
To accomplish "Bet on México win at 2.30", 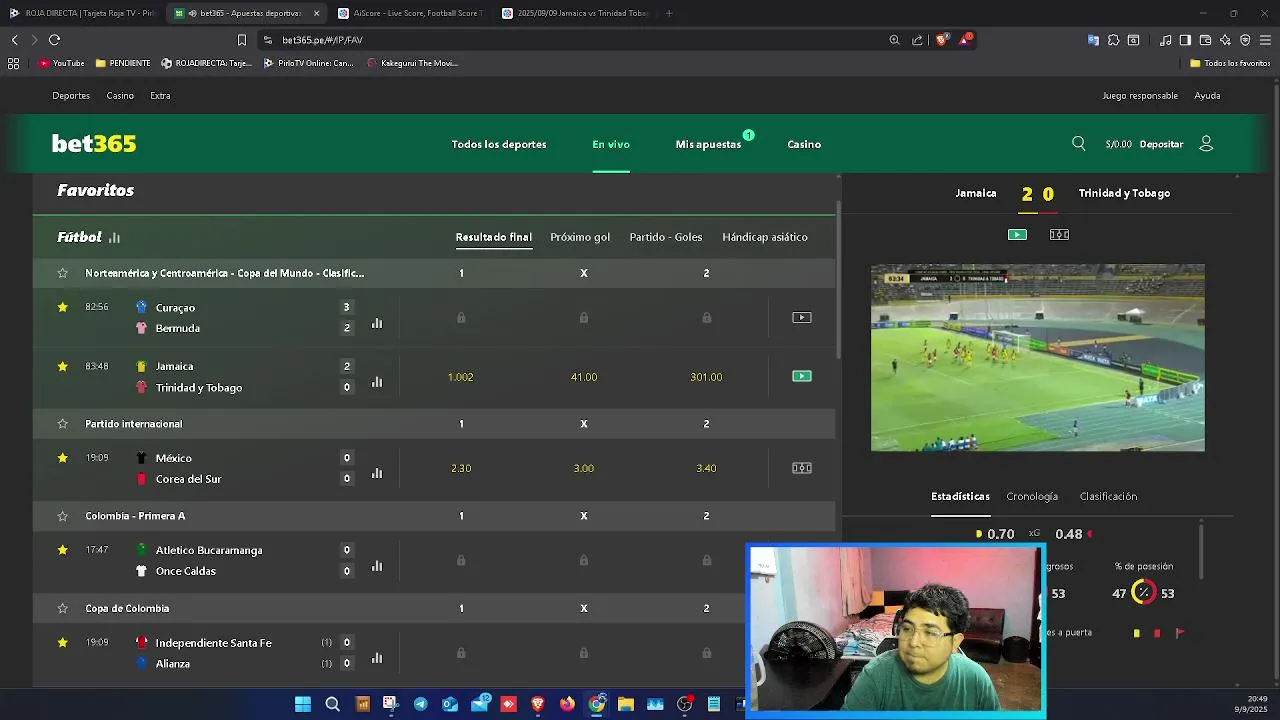I will 461,468.
